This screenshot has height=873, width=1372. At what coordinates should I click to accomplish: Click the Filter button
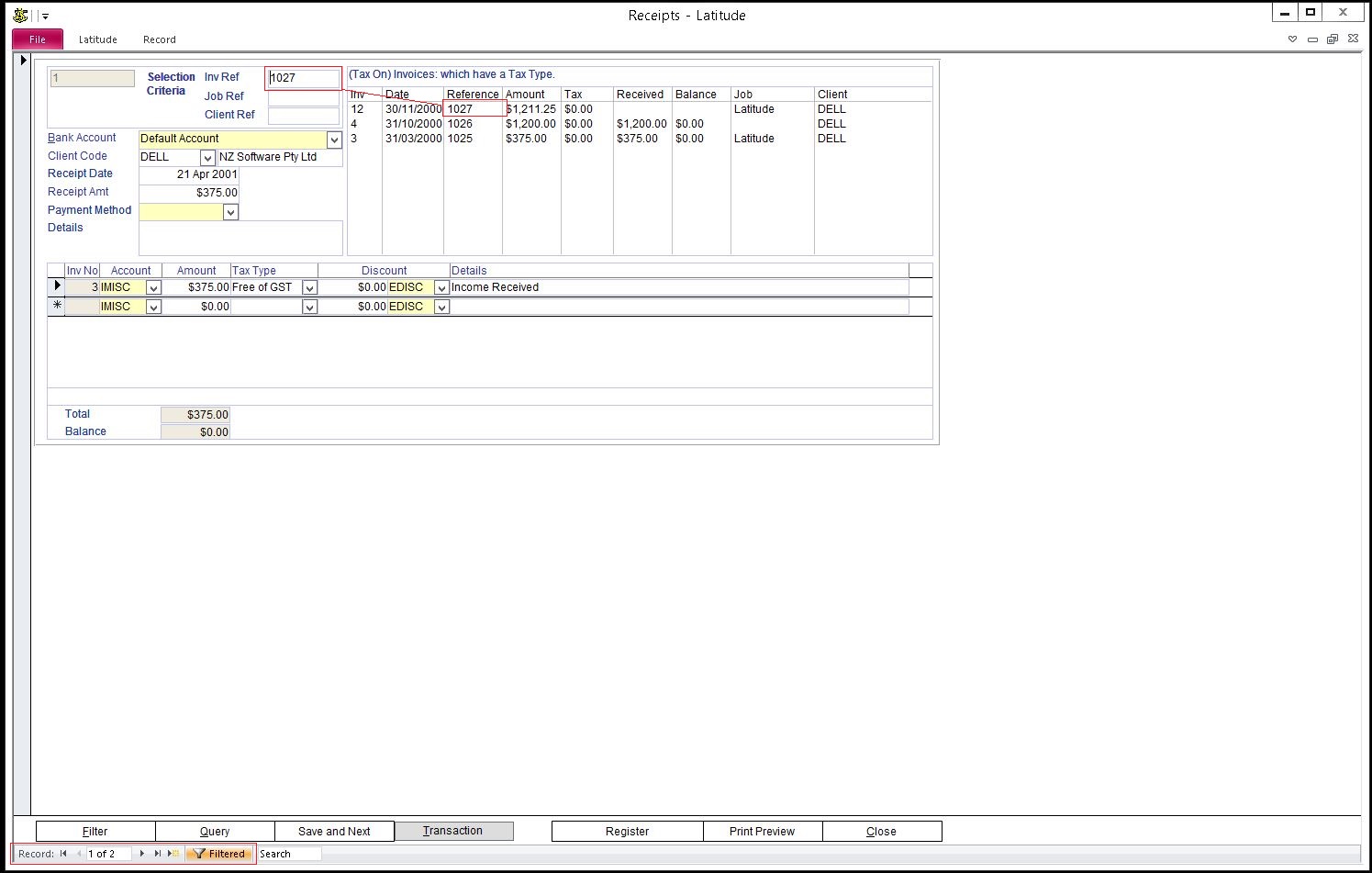coord(95,831)
